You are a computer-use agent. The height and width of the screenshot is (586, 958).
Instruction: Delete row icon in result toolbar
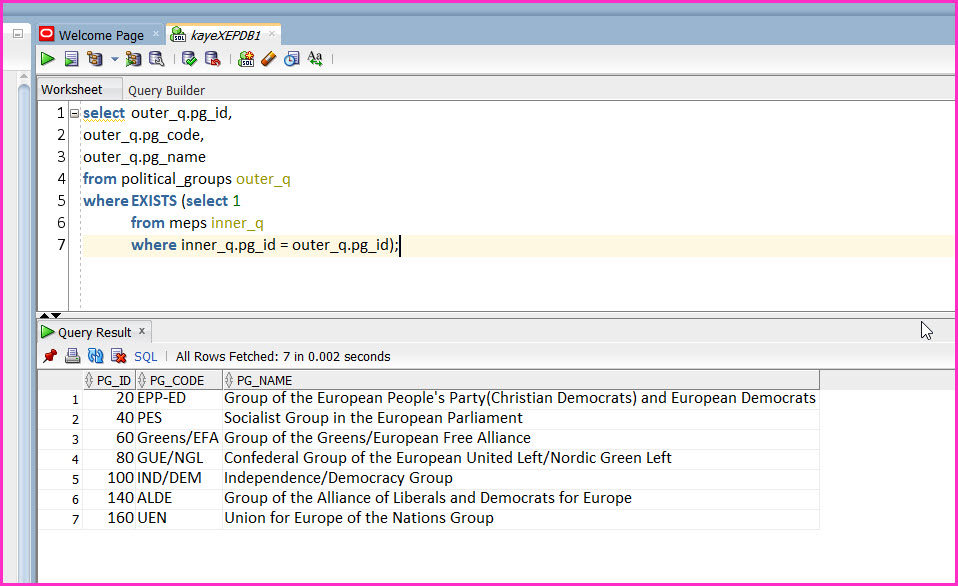(119, 356)
